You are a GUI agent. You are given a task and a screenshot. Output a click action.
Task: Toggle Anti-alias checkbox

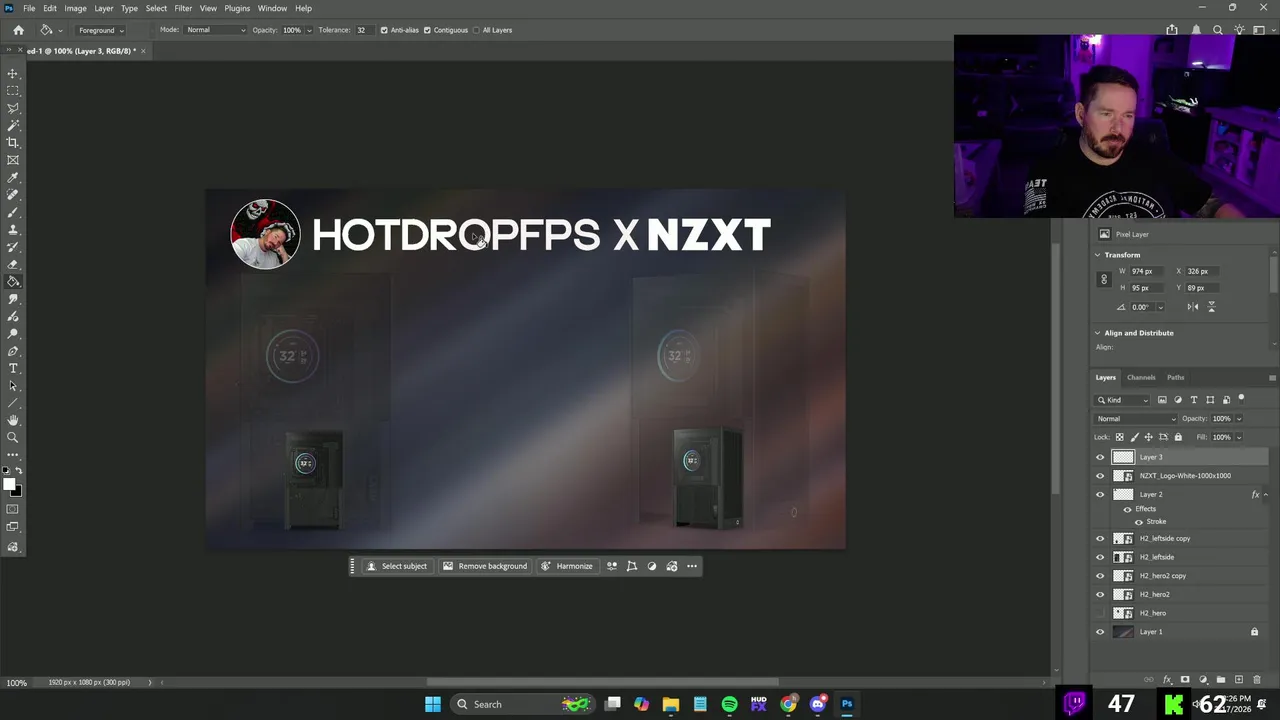tap(384, 30)
